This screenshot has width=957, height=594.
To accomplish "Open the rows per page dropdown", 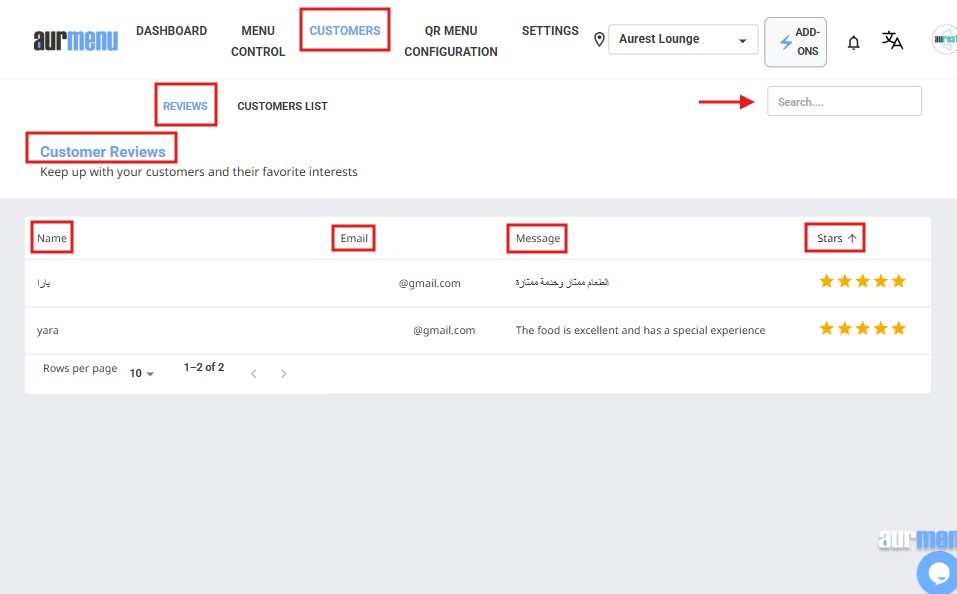I will click(x=142, y=373).
